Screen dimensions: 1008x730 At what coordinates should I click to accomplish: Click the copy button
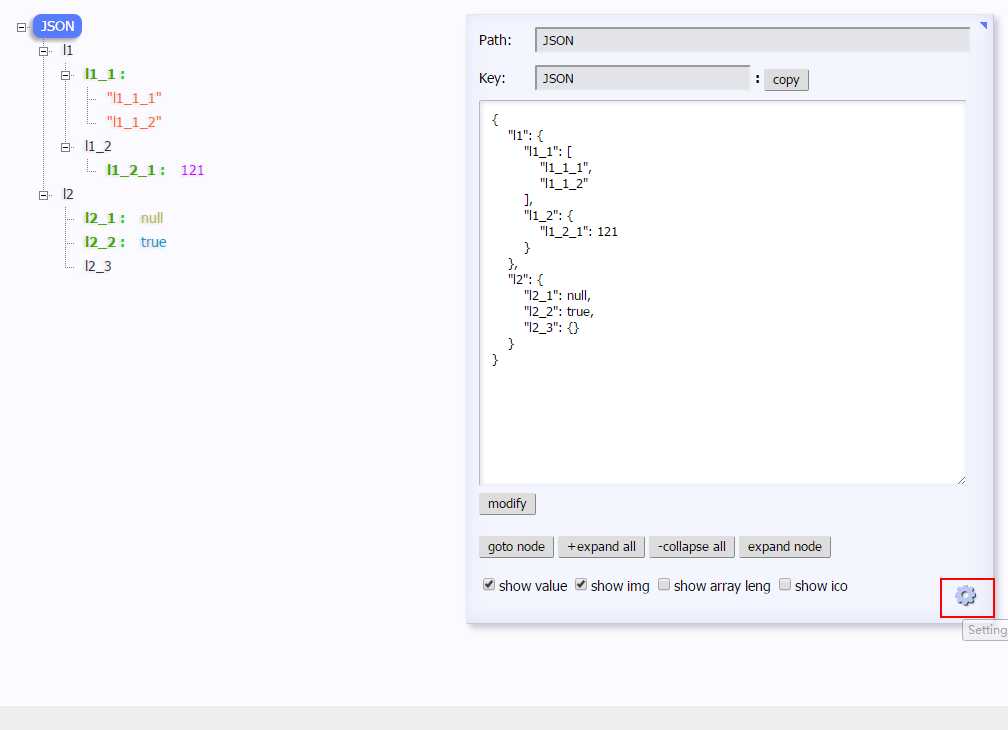786,80
